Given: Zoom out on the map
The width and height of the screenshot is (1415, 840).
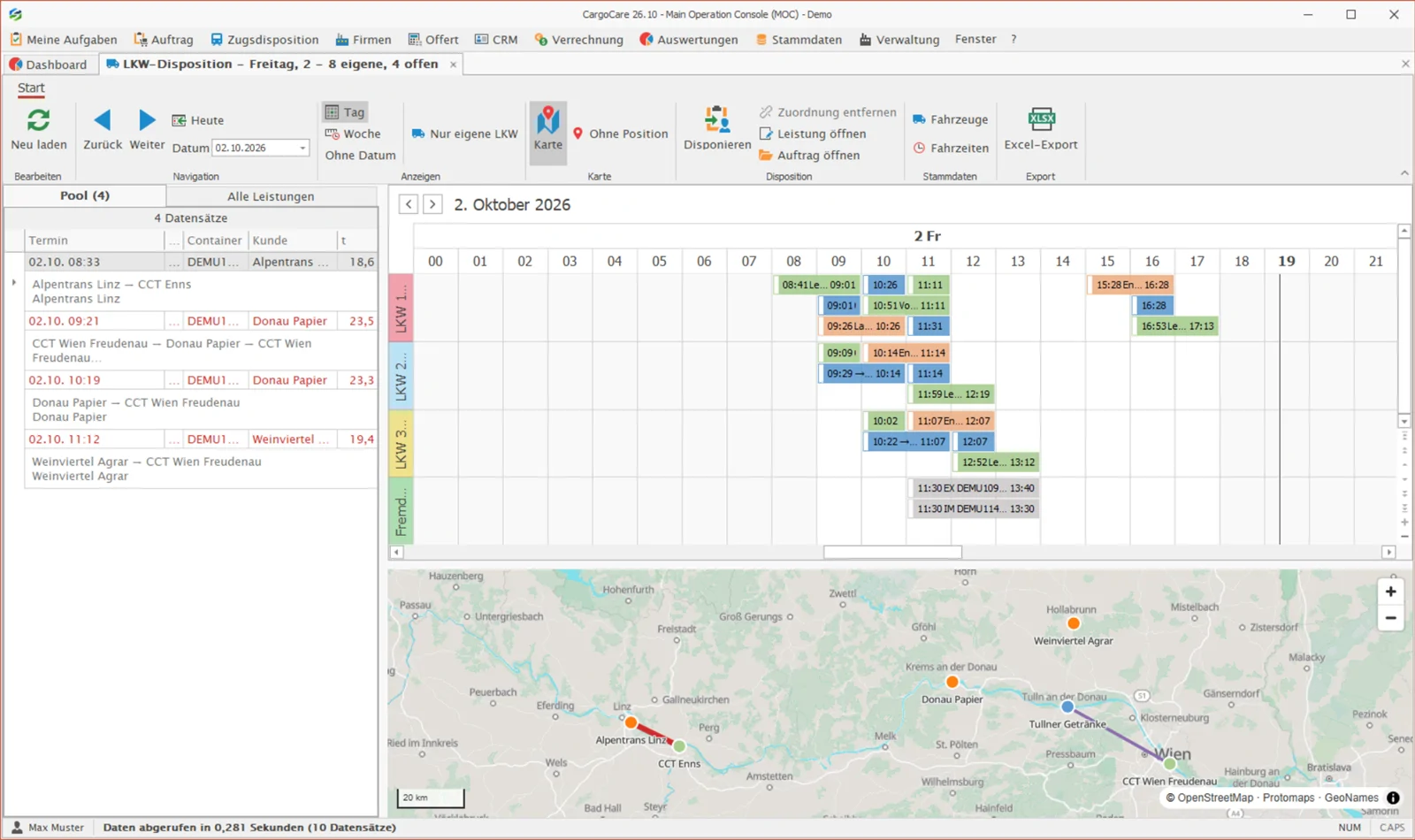Looking at the screenshot, I should coord(1390,618).
